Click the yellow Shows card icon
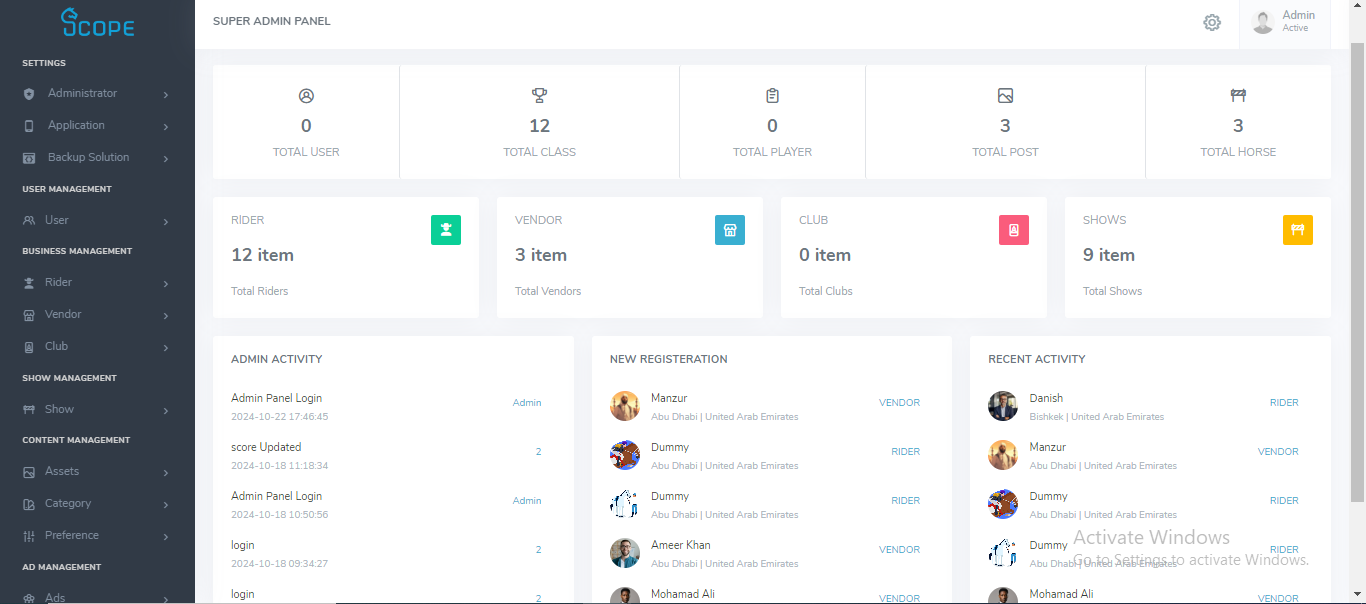The height and width of the screenshot is (604, 1366). coord(1298,230)
